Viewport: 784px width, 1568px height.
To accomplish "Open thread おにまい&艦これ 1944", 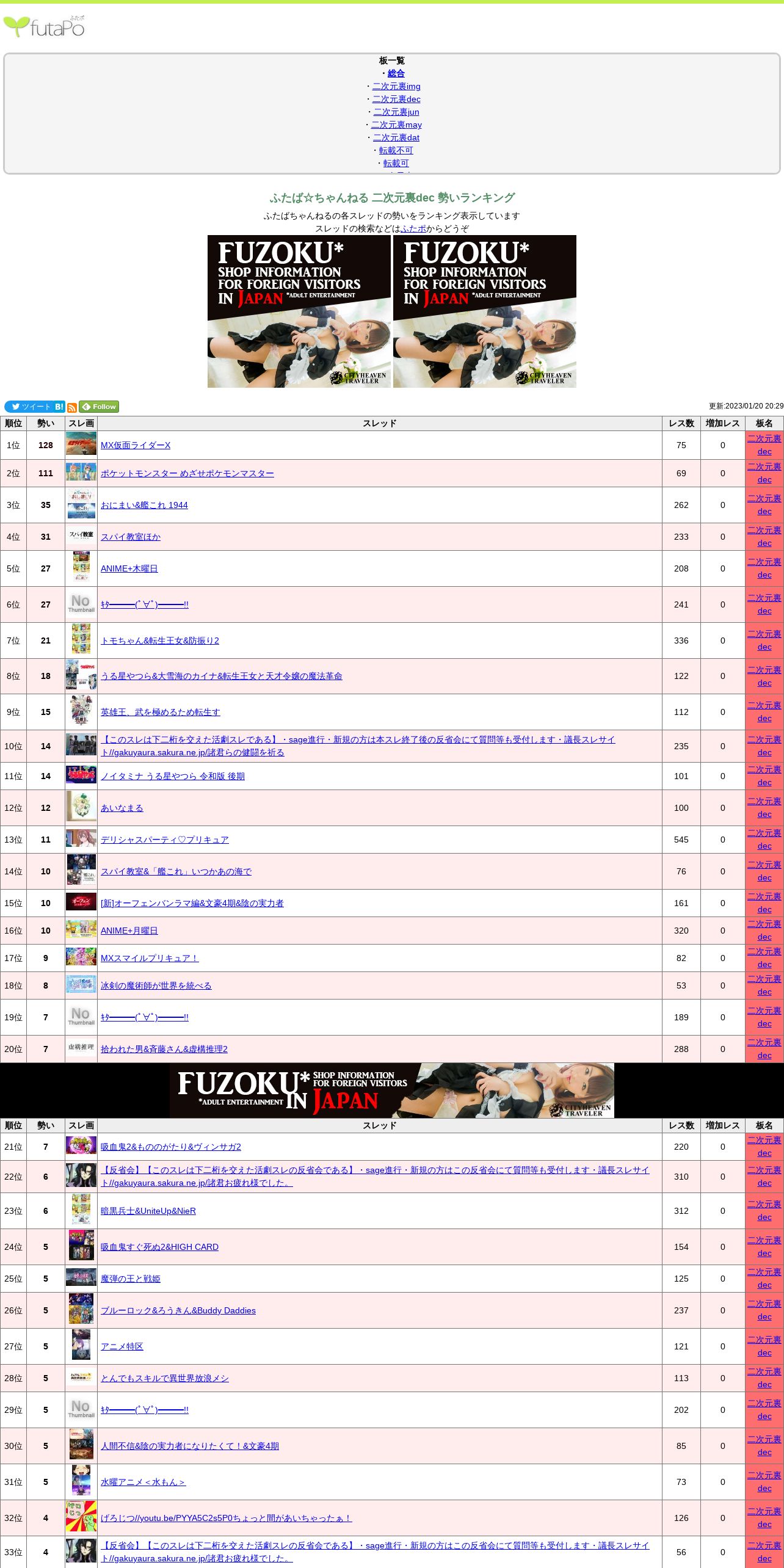I will [x=144, y=505].
